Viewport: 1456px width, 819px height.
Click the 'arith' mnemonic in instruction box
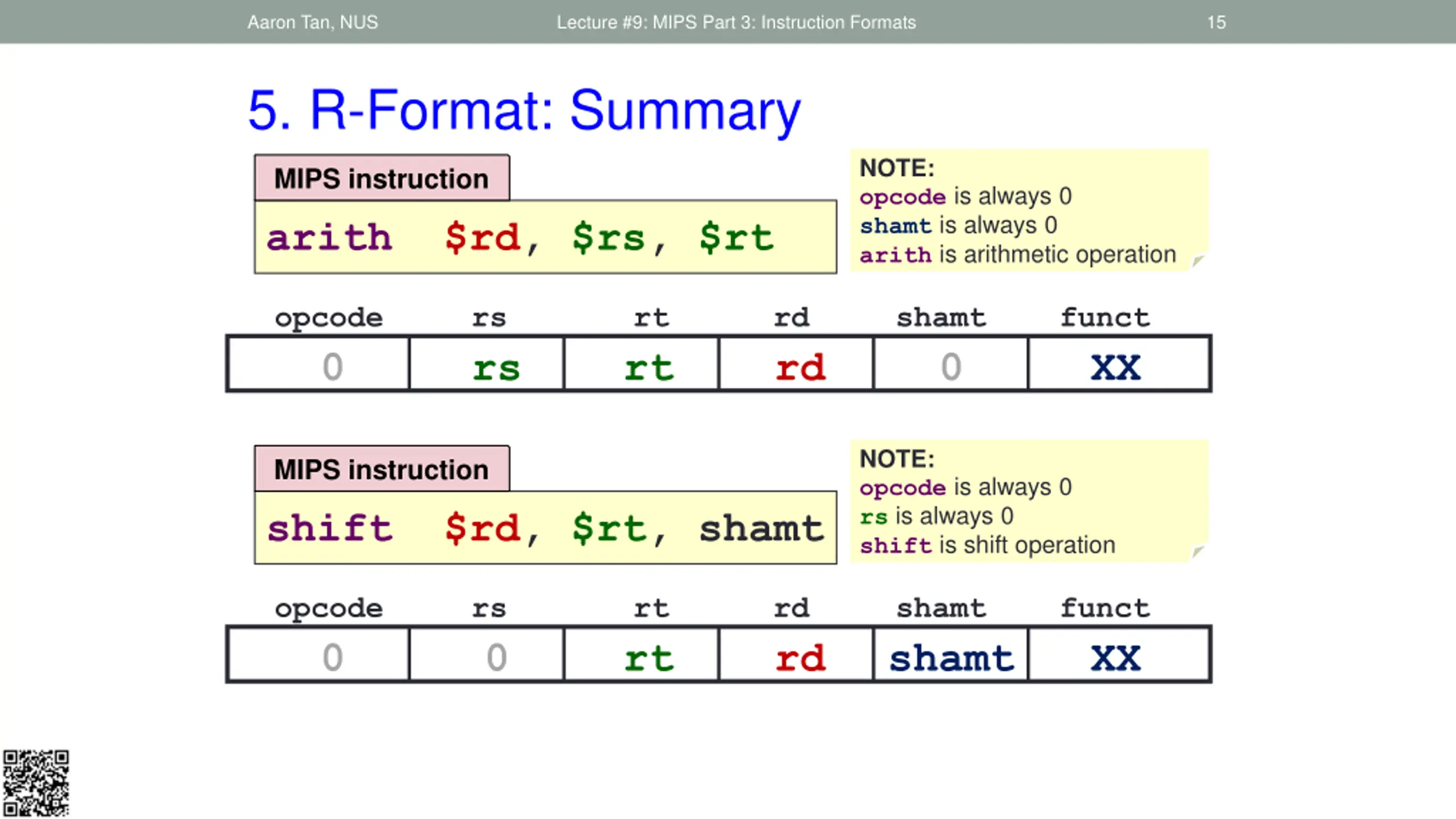(329, 237)
